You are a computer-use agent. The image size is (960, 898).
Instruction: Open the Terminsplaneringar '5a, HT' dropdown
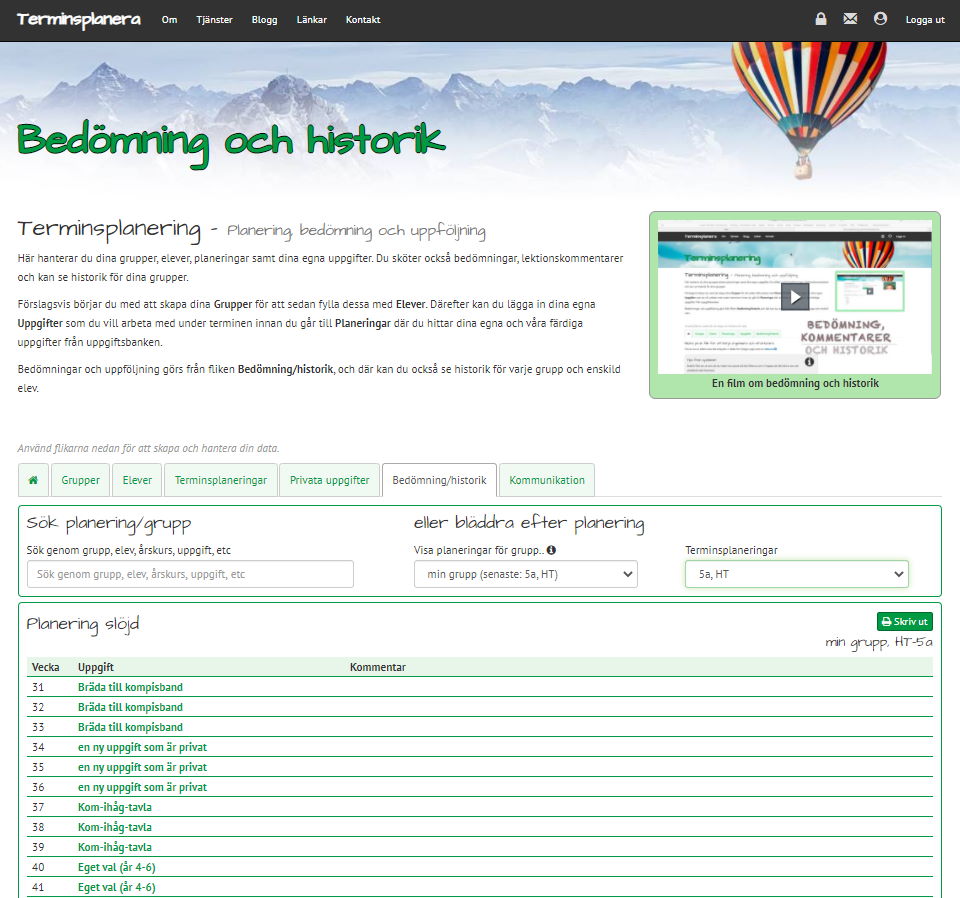[796, 574]
